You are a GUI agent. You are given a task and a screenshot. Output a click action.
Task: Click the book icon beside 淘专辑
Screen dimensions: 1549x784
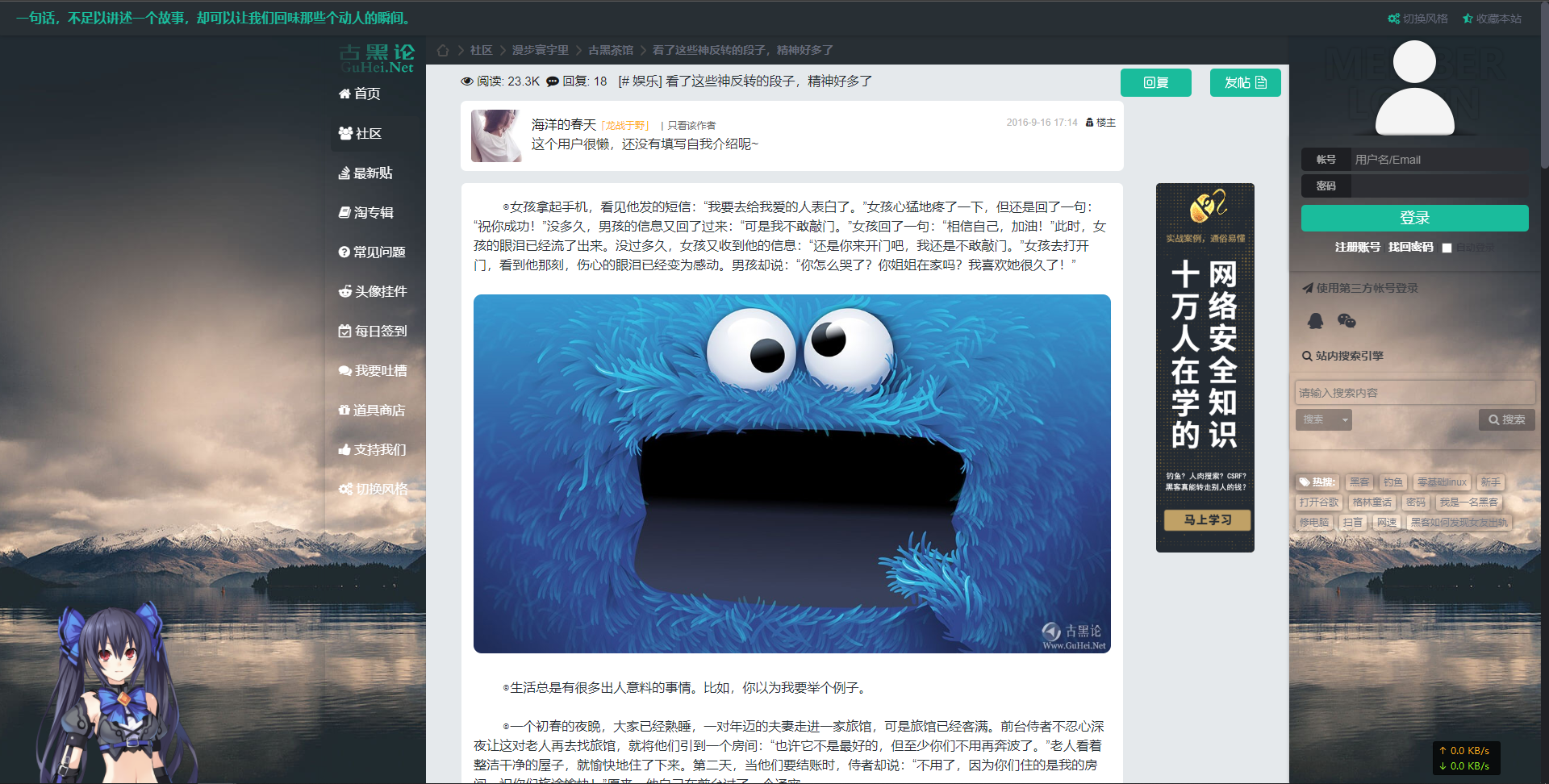click(344, 212)
